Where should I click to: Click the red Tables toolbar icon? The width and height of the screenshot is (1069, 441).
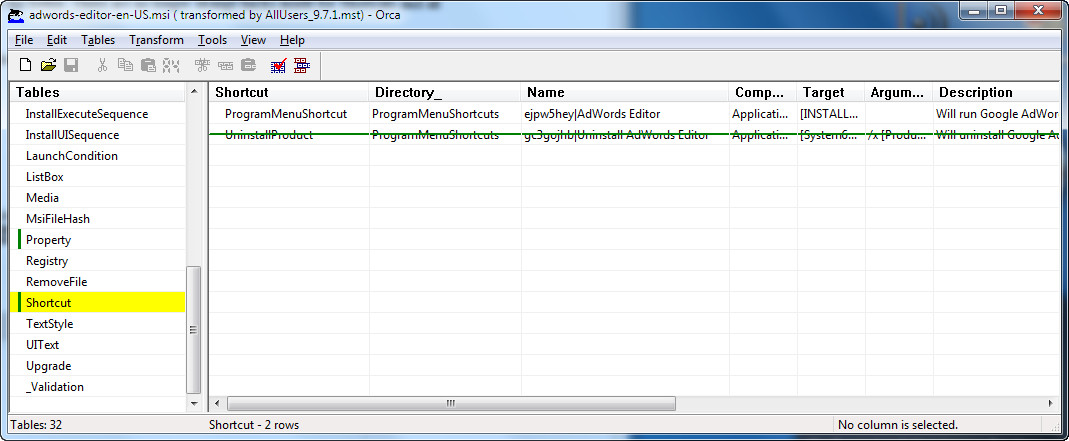(301, 65)
